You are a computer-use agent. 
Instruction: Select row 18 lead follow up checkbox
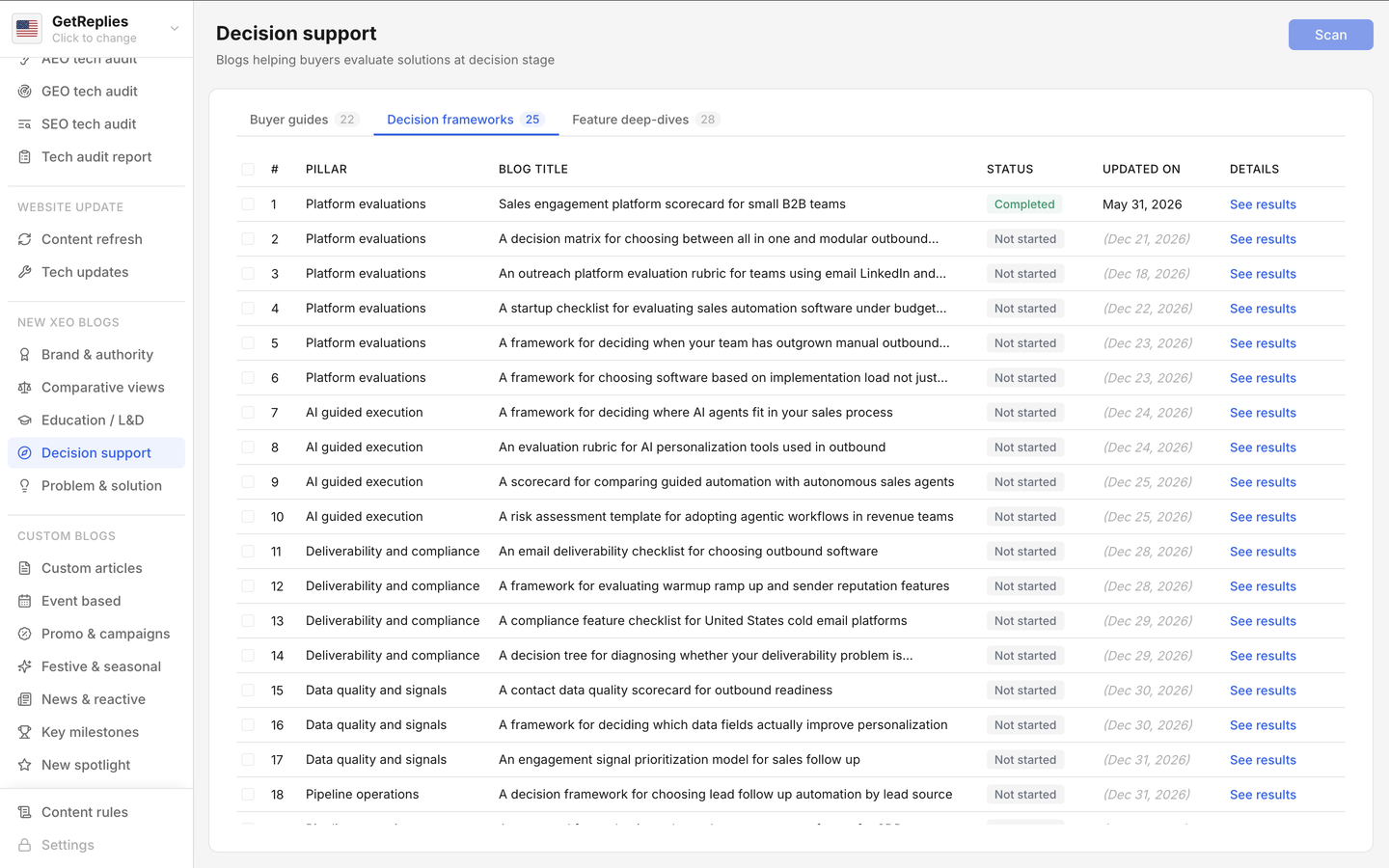pyautogui.click(x=248, y=795)
